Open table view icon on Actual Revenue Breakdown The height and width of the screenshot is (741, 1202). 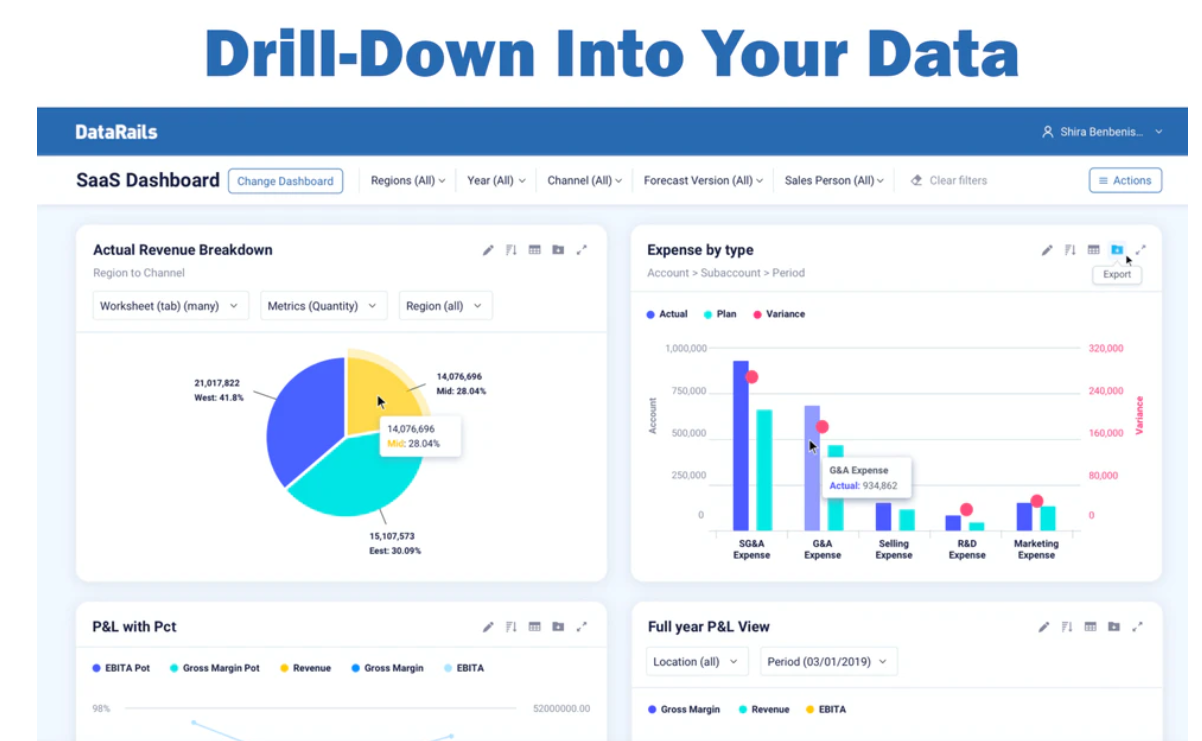[x=535, y=250]
